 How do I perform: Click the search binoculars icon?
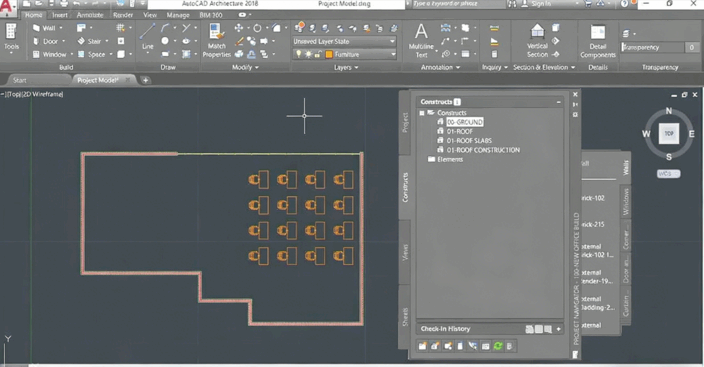click(x=512, y=4)
